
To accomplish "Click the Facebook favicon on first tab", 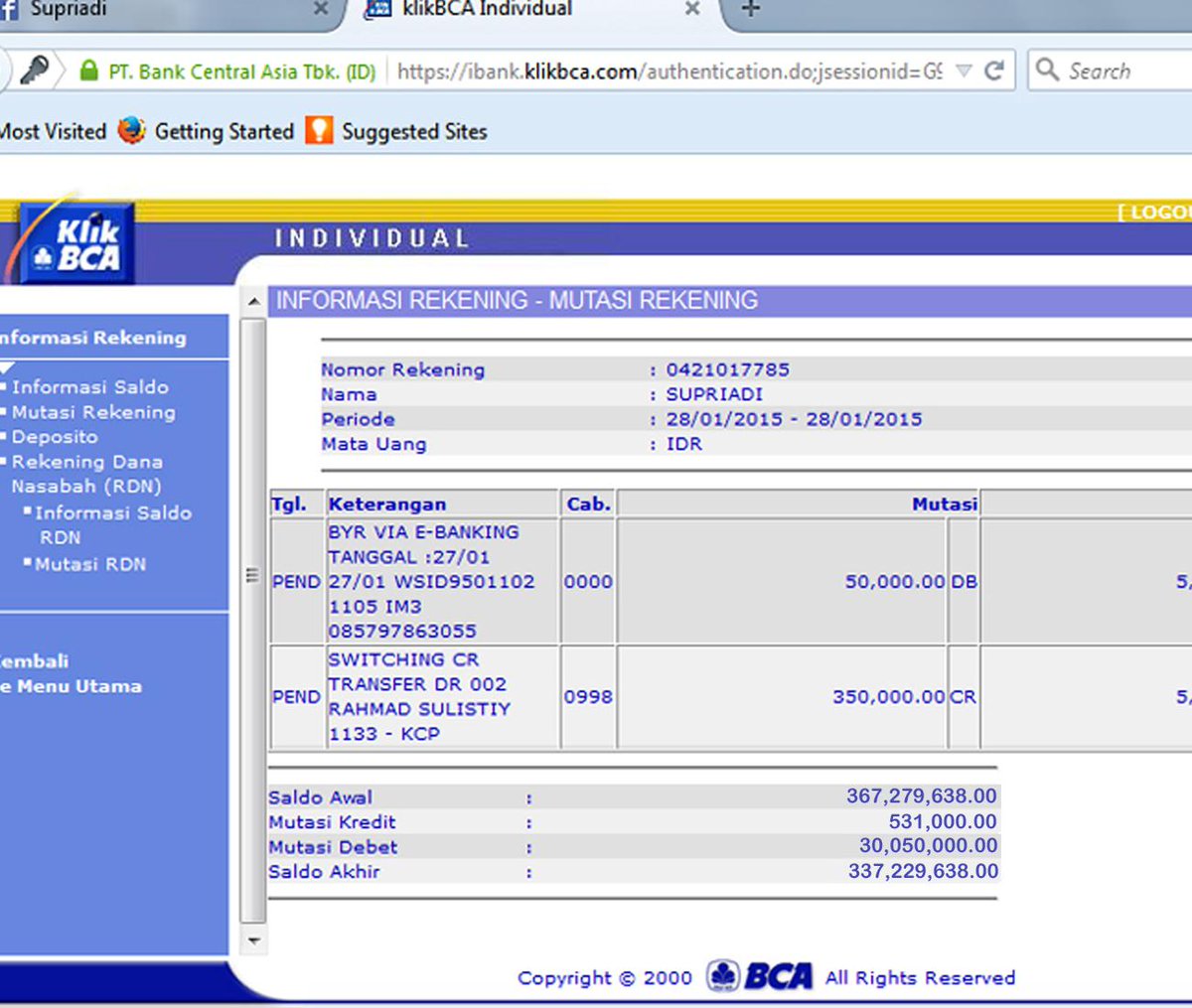I will pos(9,9).
